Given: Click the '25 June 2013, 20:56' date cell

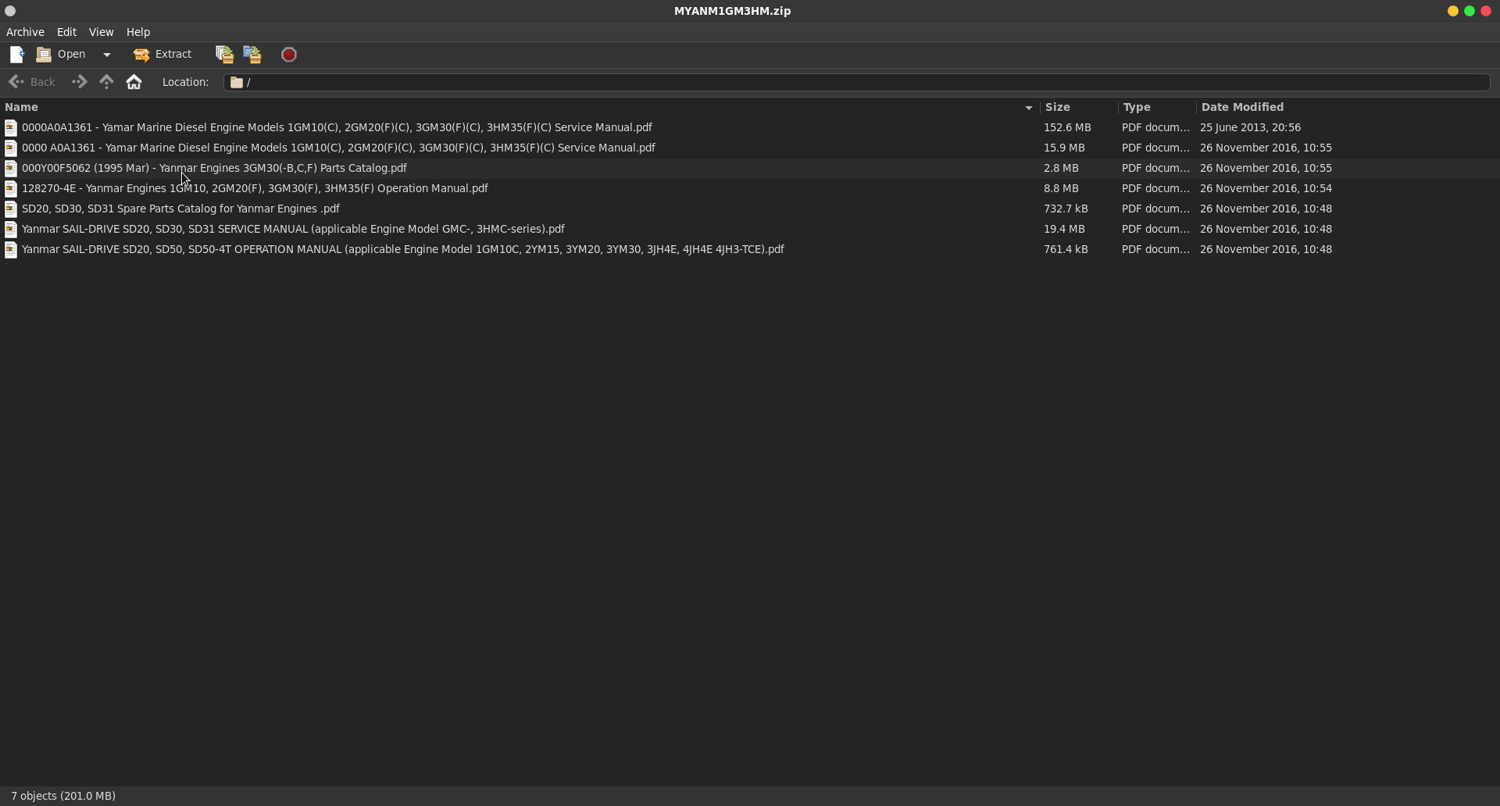Looking at the screenshot, I should click(1250, 128).
